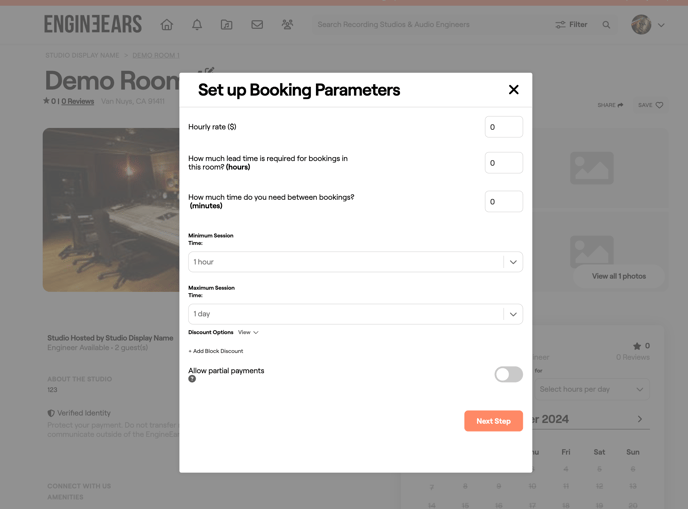Viewport: 688px width, 509px height.
Task: Click the Next Step button
Action: pos(493,421)
